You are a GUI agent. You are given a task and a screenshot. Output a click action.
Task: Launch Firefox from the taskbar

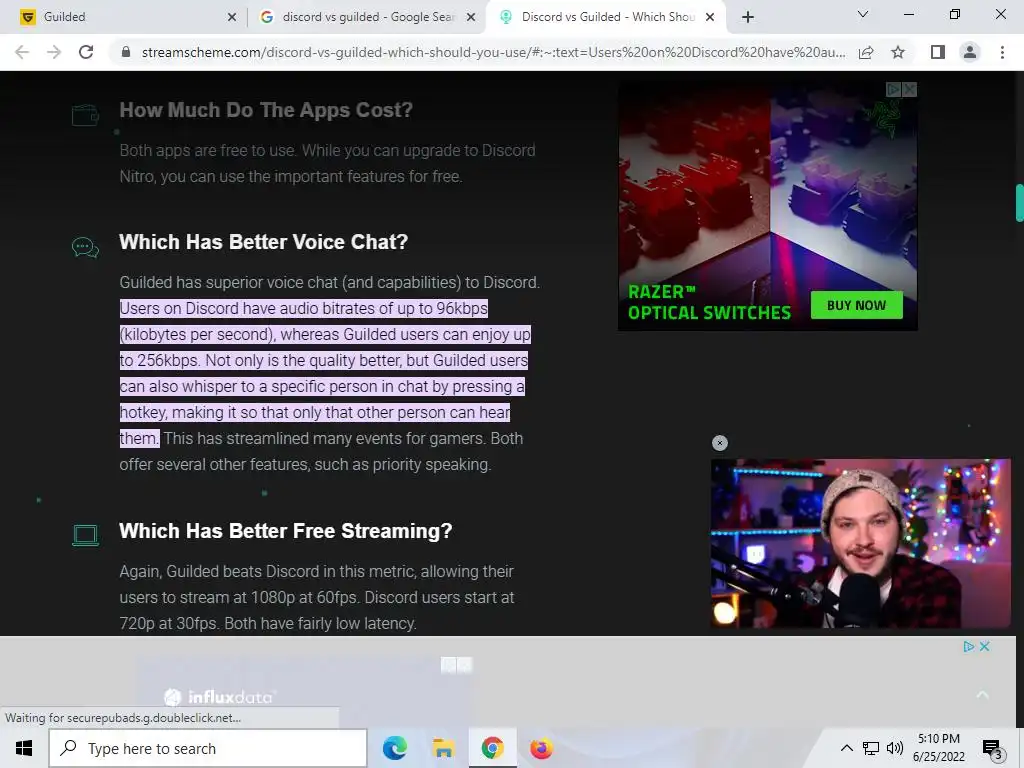(541, 748)
